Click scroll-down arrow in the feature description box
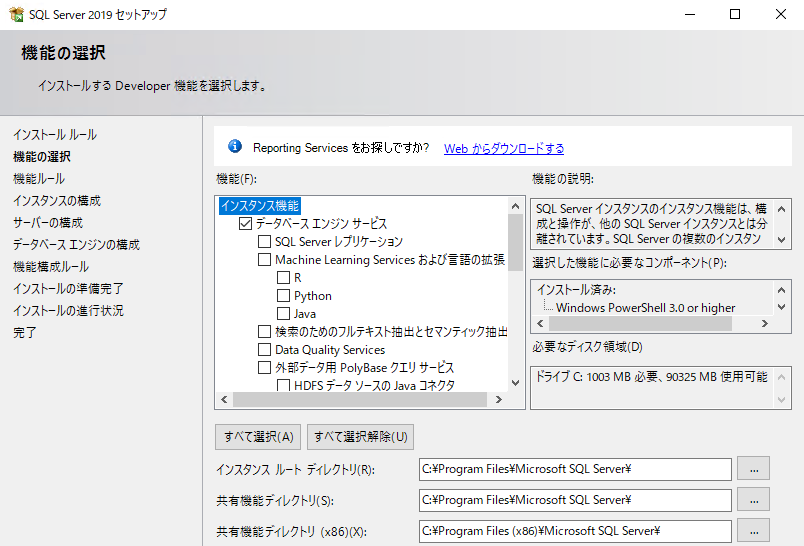The height and width of the screenshot is (546, 804). coord(782,240)
